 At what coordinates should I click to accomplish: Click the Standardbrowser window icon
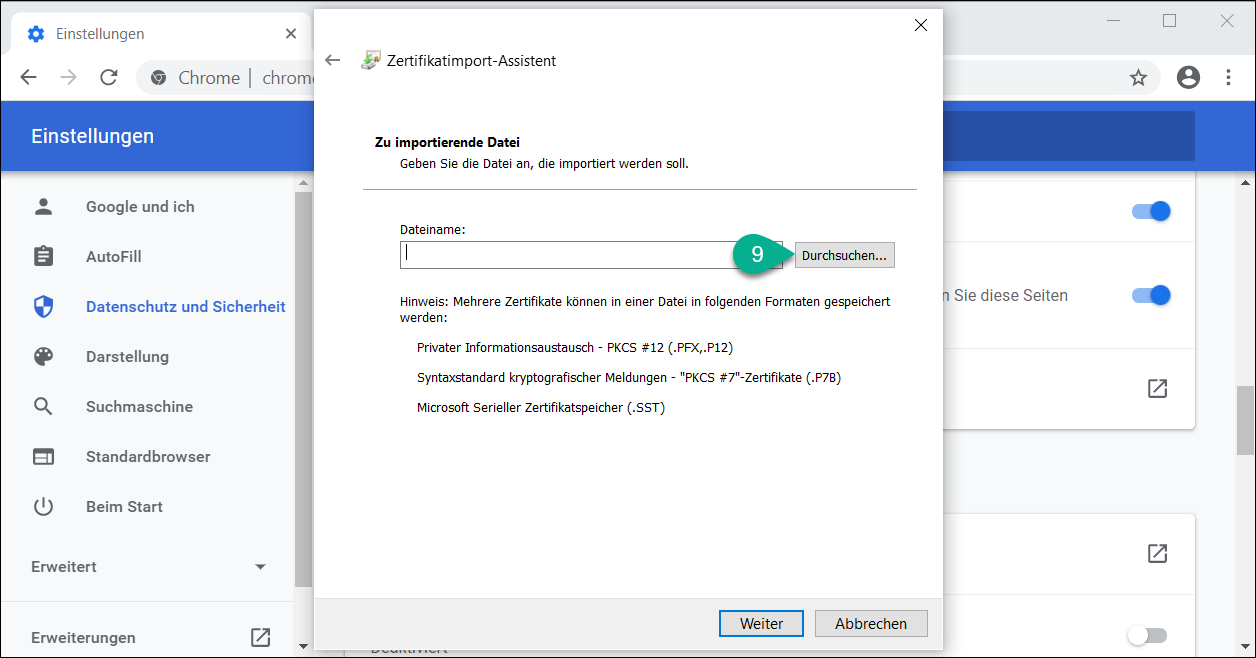[x=43, y=457]
